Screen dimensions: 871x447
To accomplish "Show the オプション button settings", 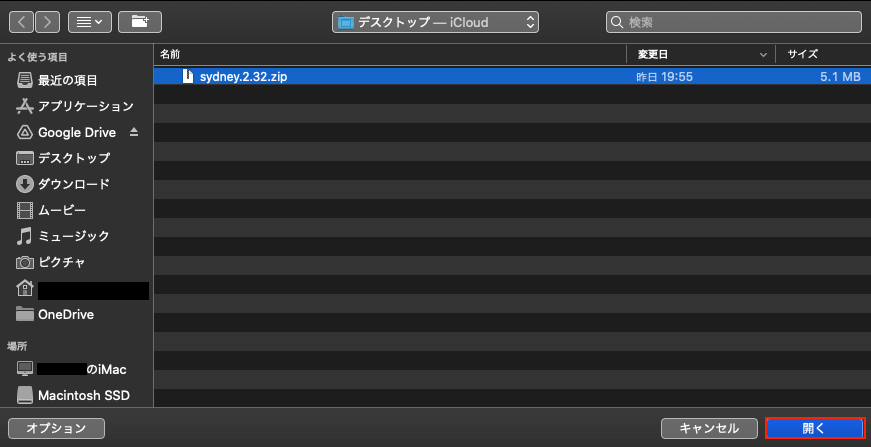I will click(x=57, y=428).
